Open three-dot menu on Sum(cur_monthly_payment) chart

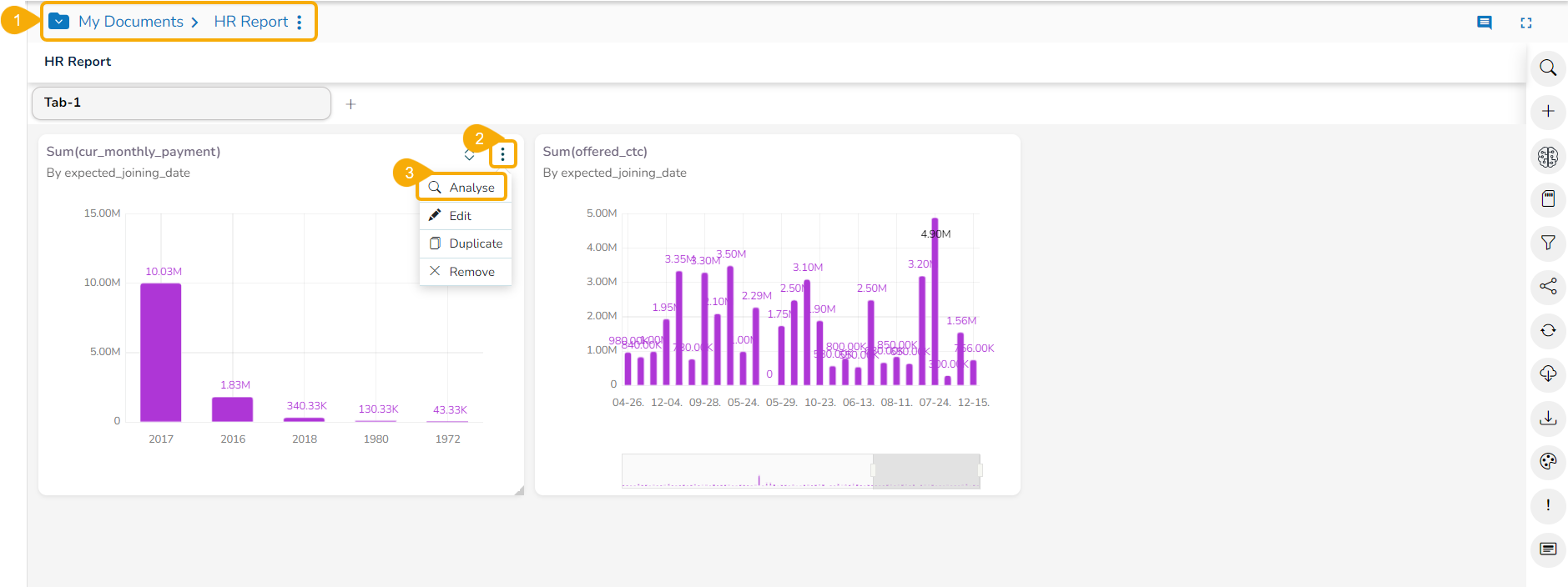(502, 154)
